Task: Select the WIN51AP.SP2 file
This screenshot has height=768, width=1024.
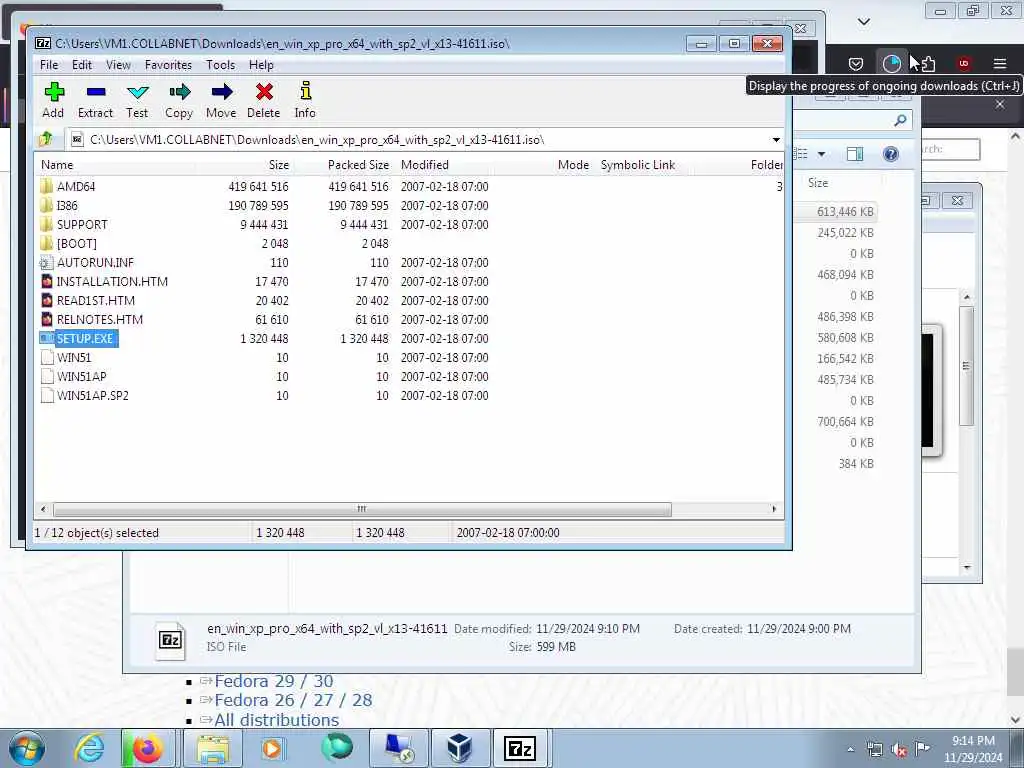Action: tap(92, 395)
